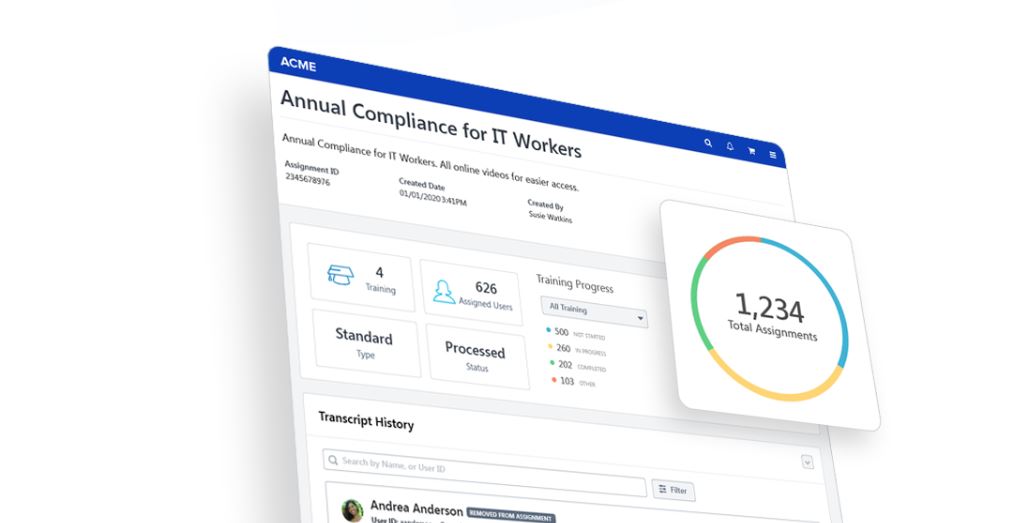This screenshot has height=523, width=1013.
Task: Click the Removed From Assignment badge
Action: coord(510,515)
